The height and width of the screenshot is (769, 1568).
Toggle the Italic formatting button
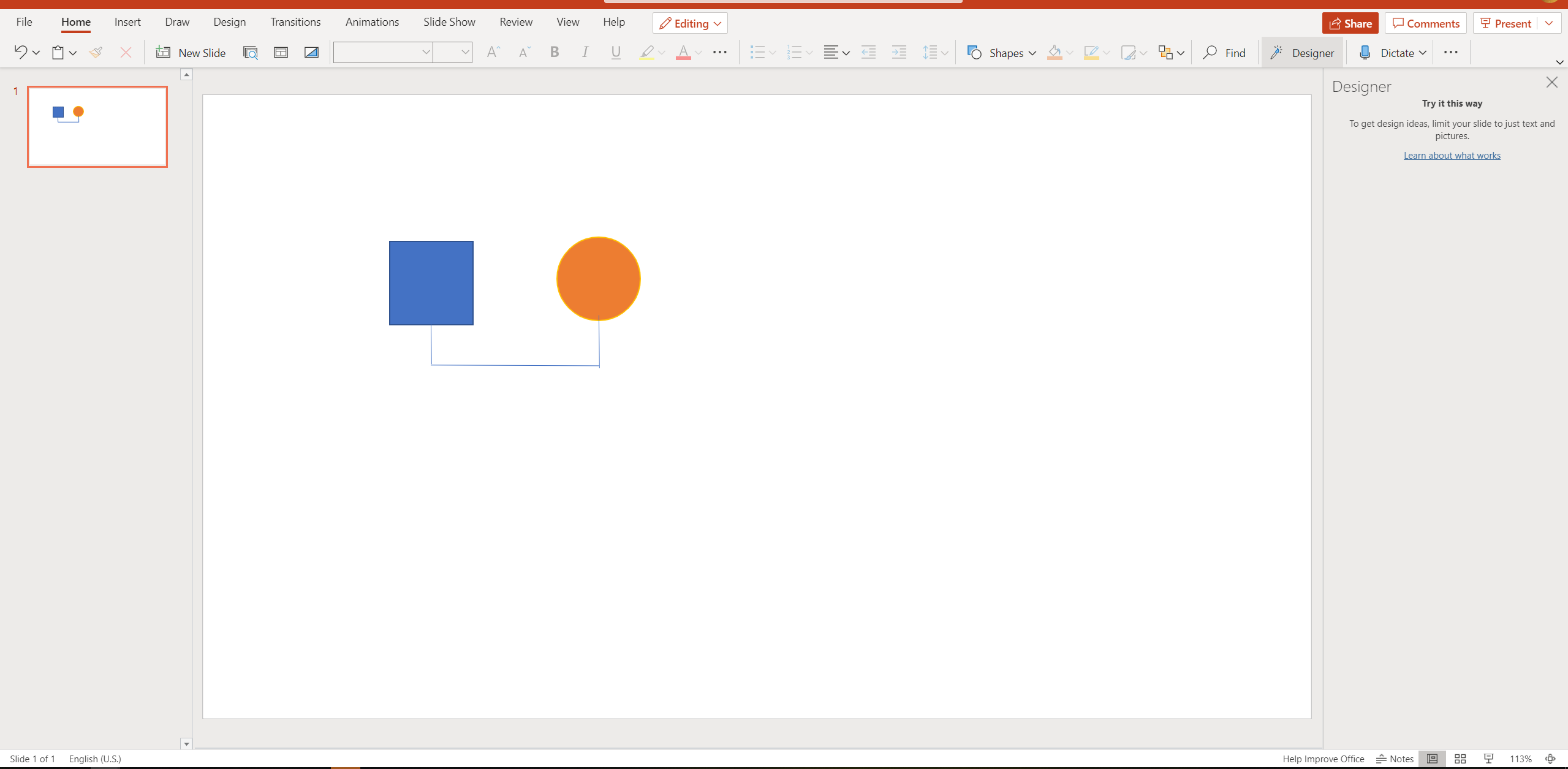(584, 52)
